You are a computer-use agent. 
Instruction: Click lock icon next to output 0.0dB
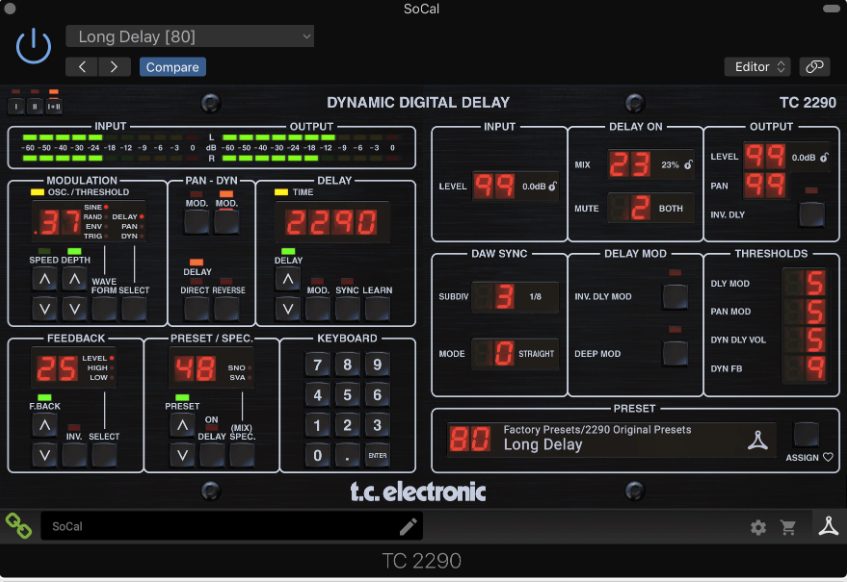coord(824,157)
